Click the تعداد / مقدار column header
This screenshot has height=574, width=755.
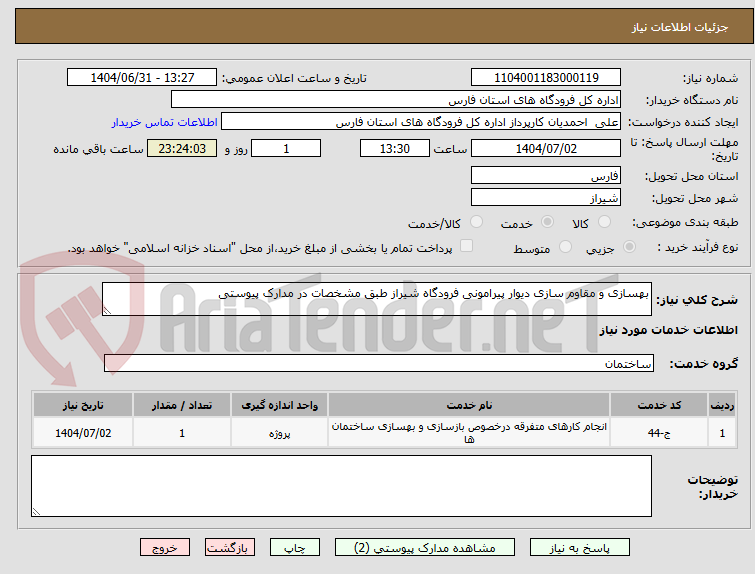point(182,405)
